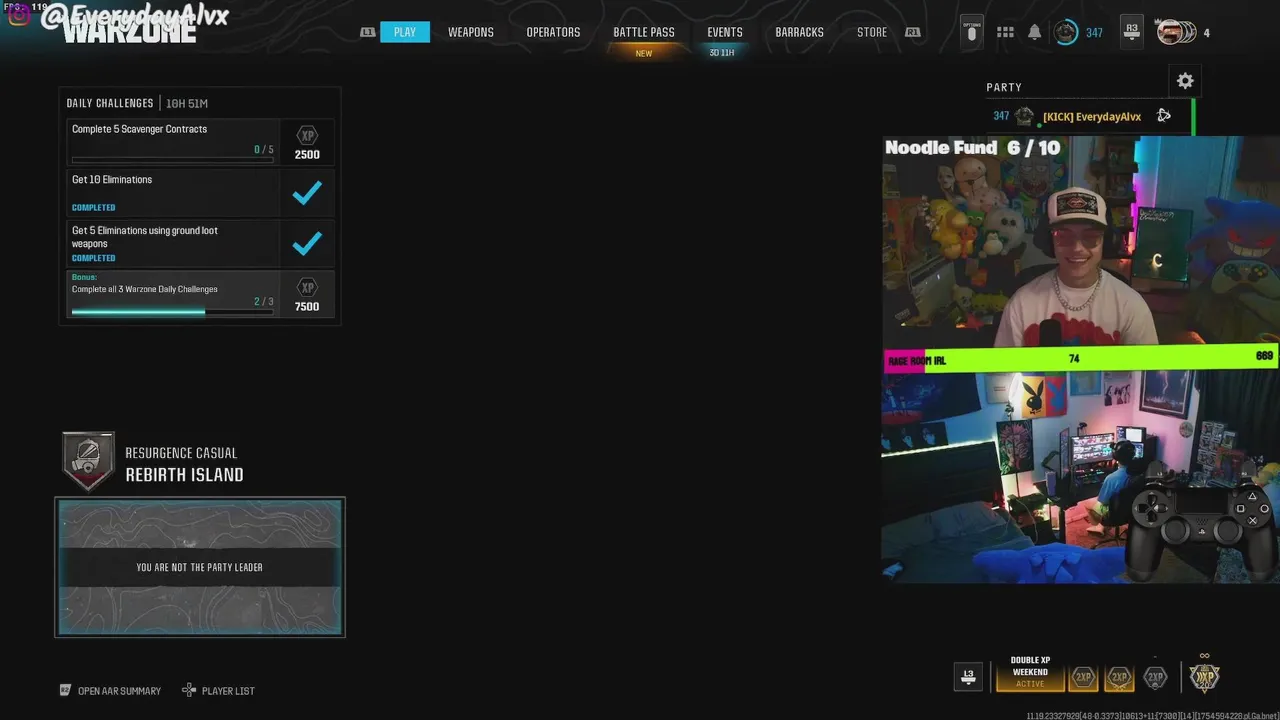Click the infinite XP boost badge
The image size is (1280, 720).
coord(1204,676)
